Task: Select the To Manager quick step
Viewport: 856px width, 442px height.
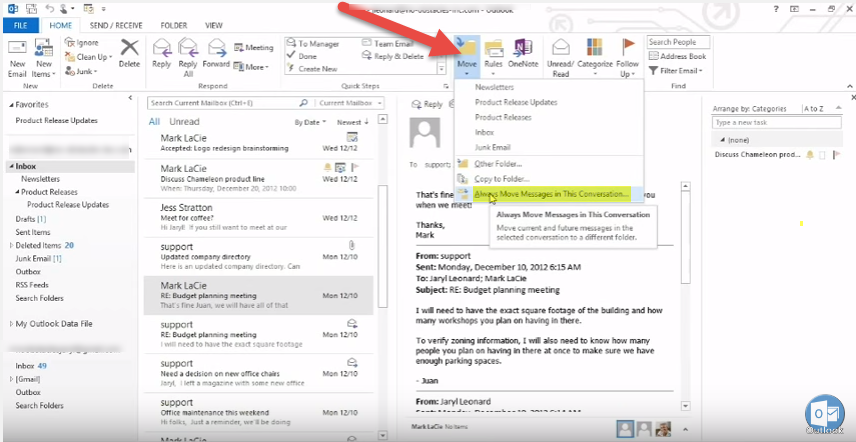Action: click(313, 44)
